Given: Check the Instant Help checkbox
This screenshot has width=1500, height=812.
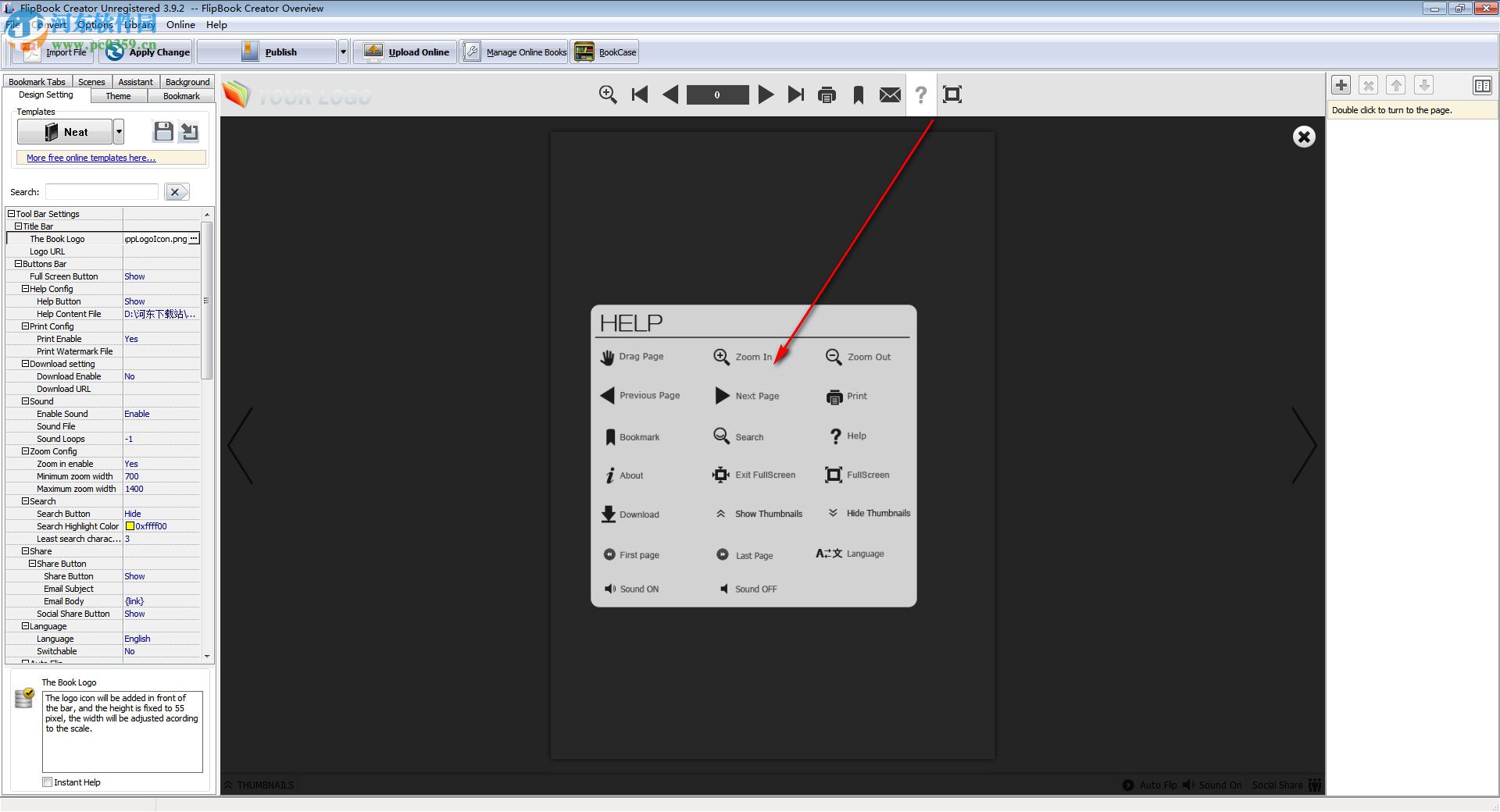Looking at the screenshot, I should 47,782.
